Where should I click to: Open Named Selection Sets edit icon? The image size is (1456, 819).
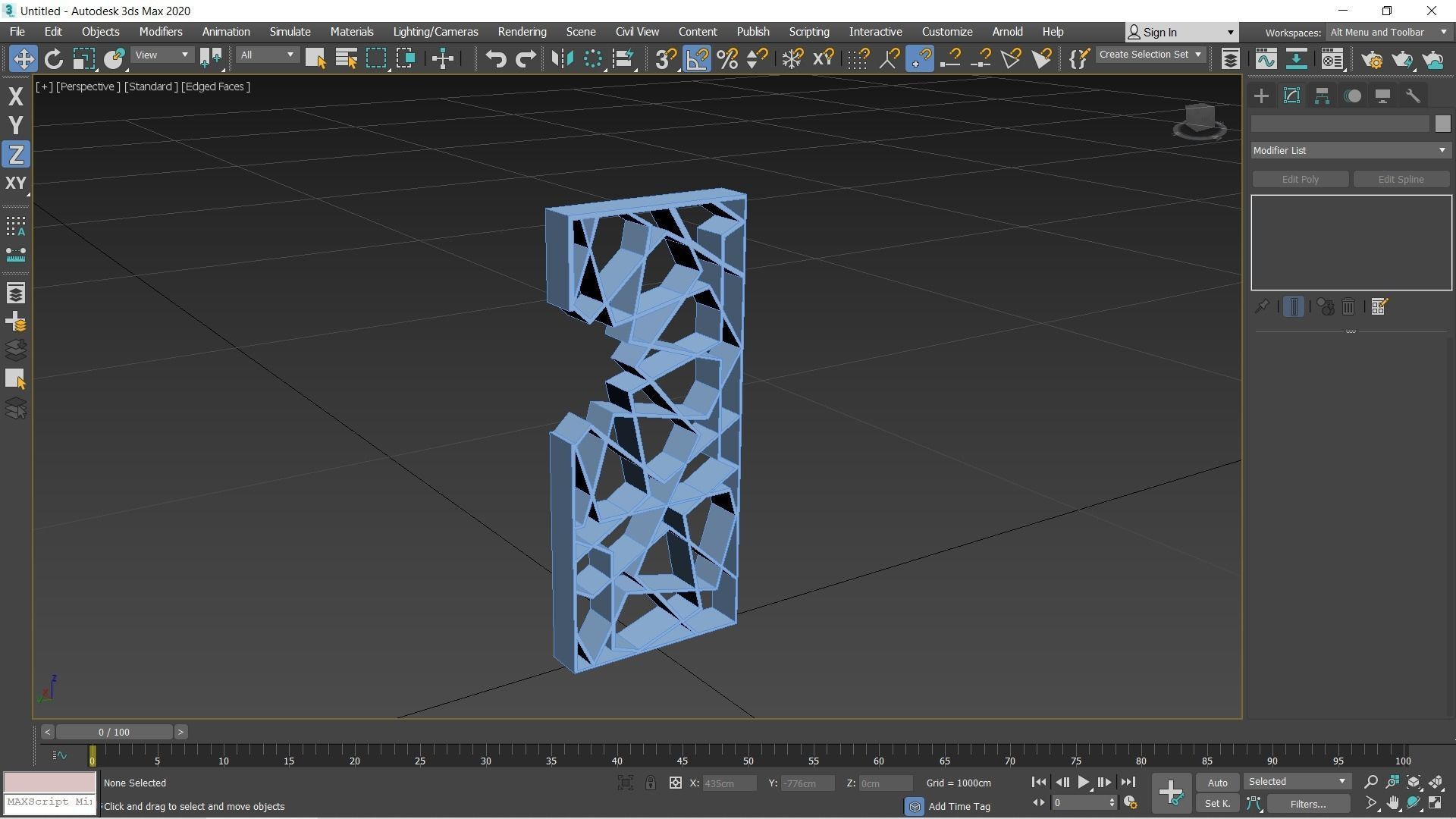coord(1078,58)
